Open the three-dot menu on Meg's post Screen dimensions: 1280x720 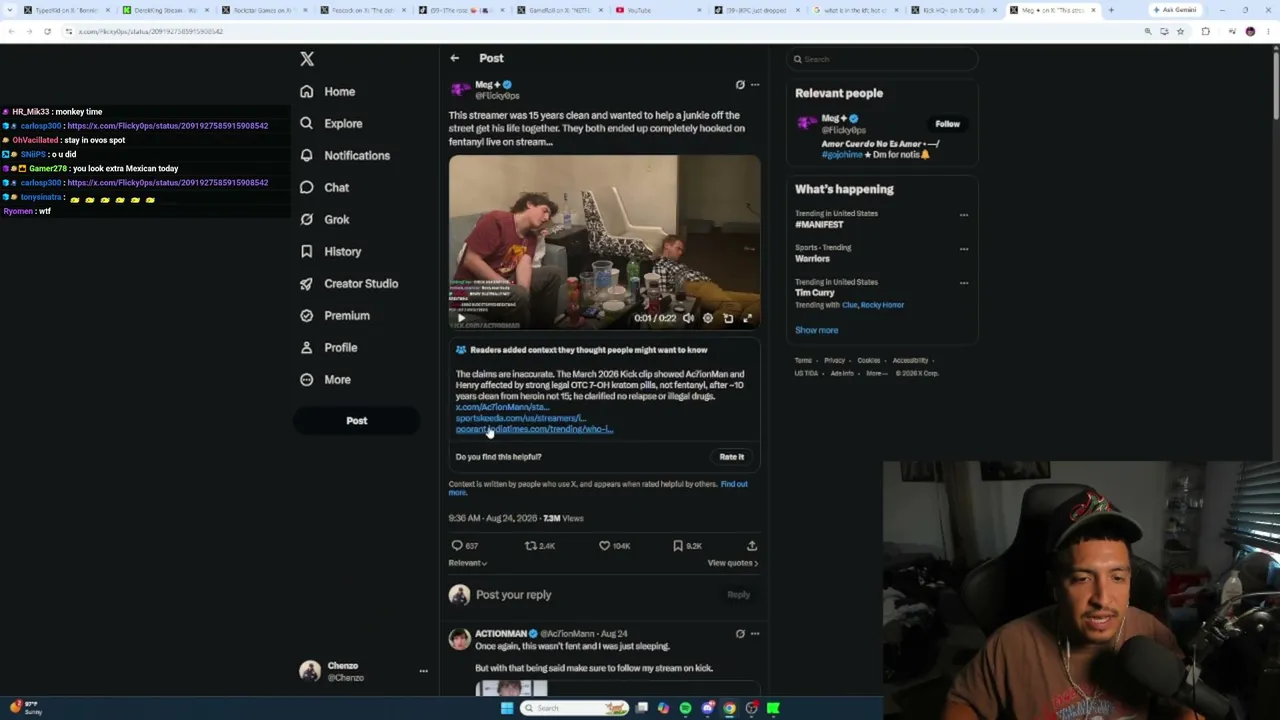[x=755, y=85]
